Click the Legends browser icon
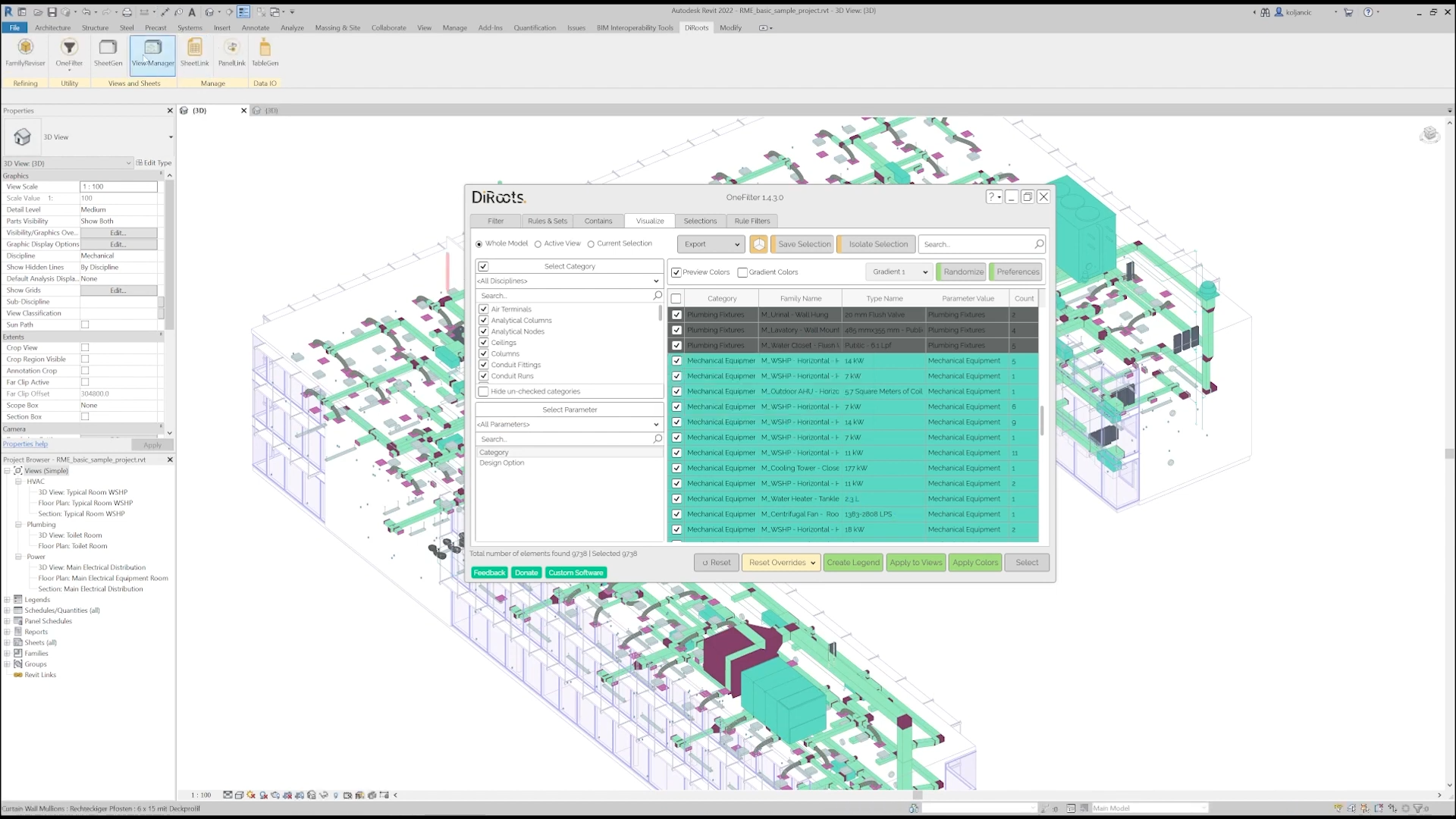The height and width of the screenshot is (819, 1456). click(x=18, y=600)
